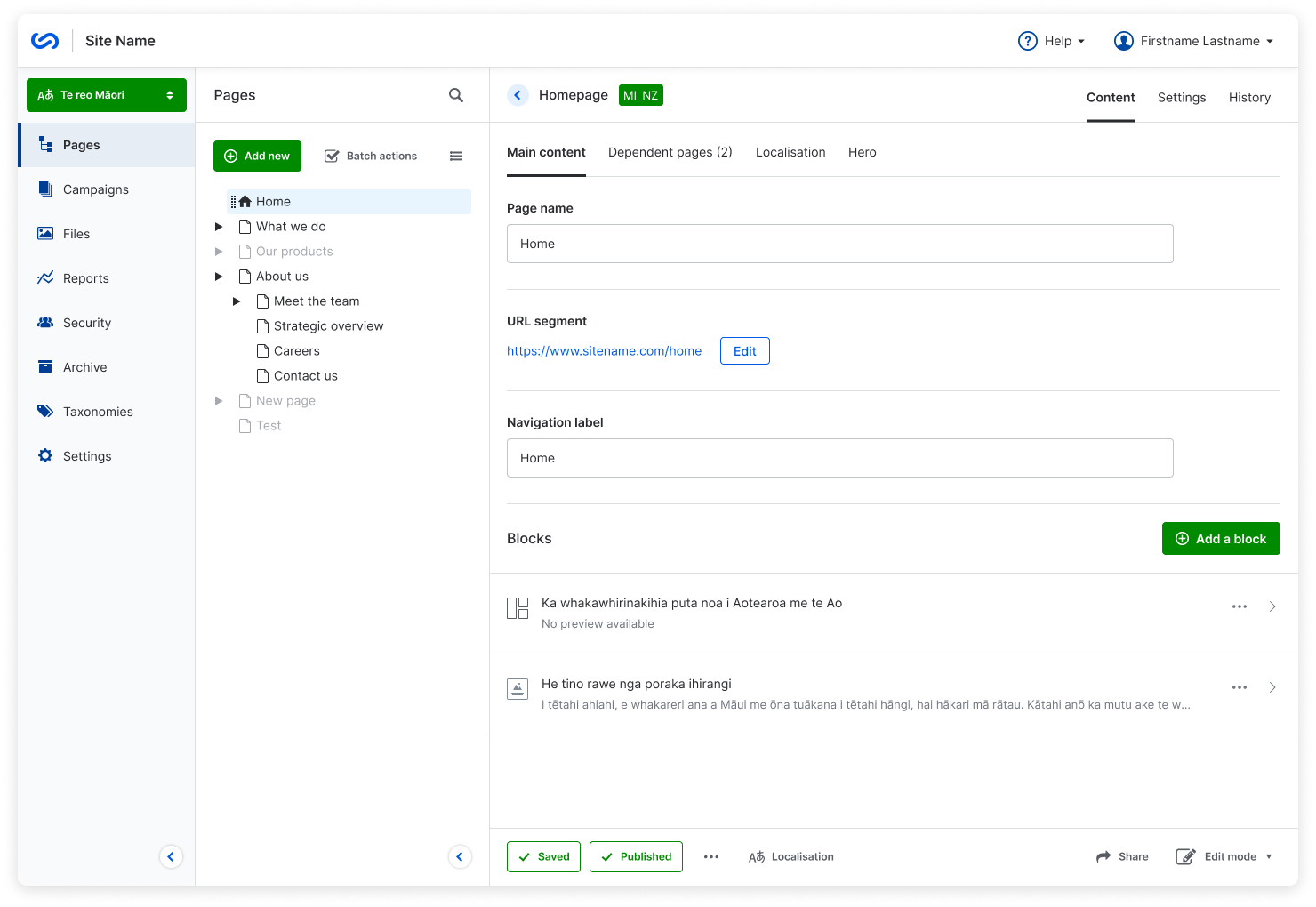This screenshot has width=1316, height=907.
Task: Expand the What we do tree node
Action: point(219,227)
